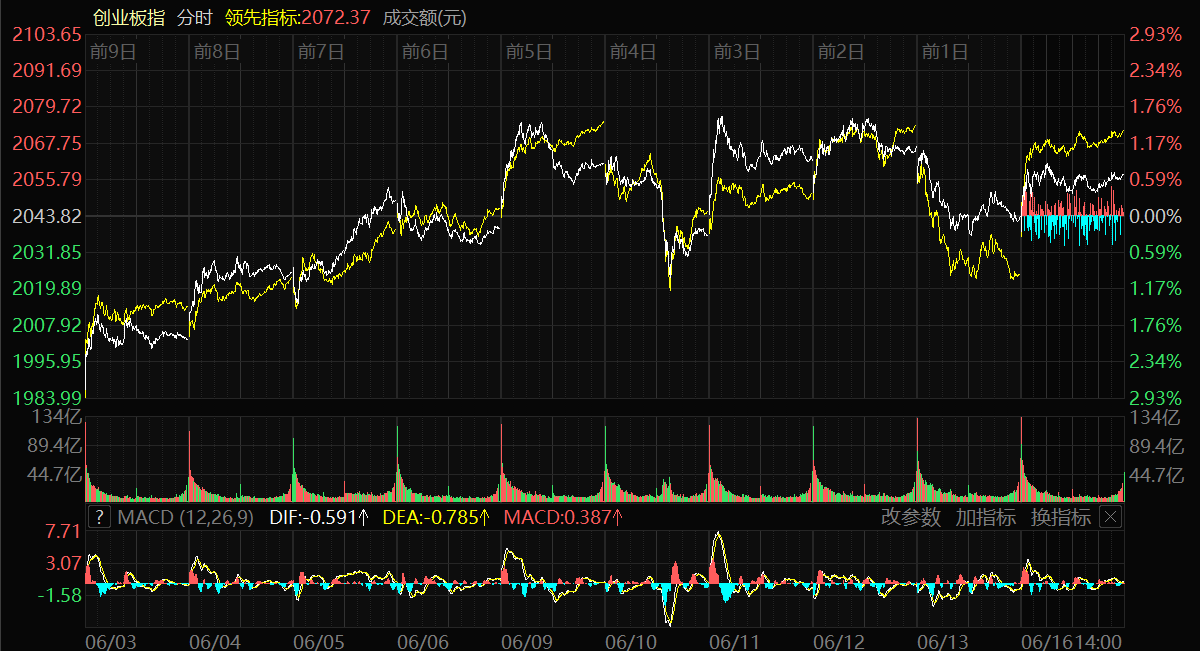
Task: Click the 成交额(元) label
Action: click(x=425, y=17)
